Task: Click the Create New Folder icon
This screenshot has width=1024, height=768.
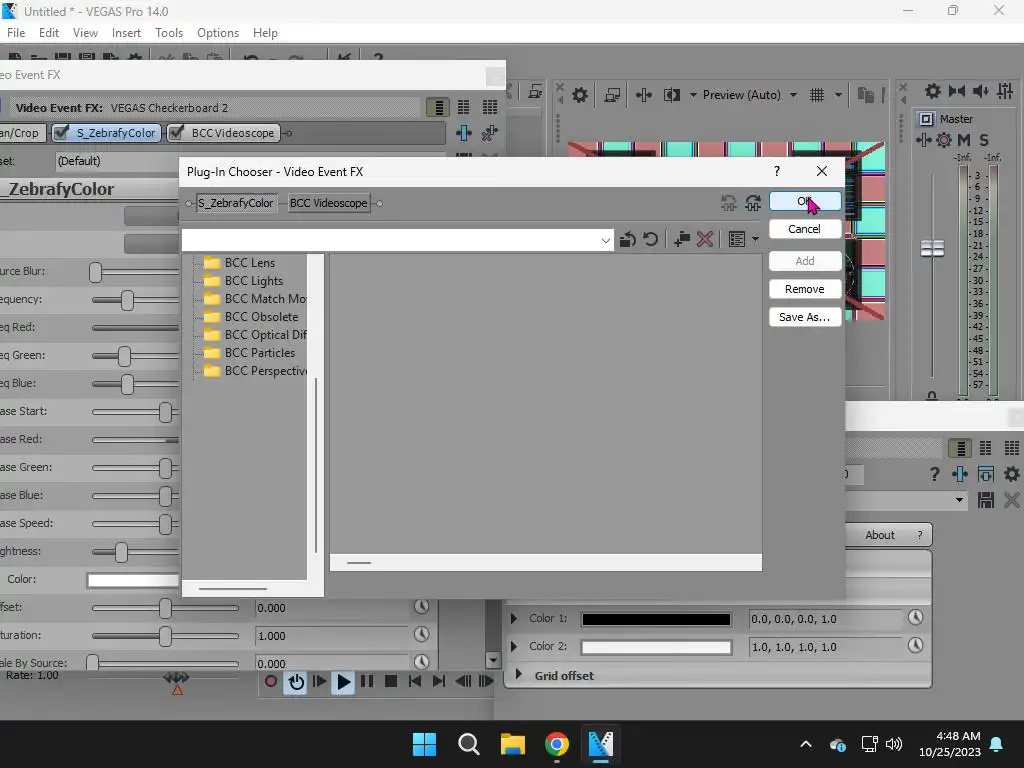Action: tap(682, 240)
